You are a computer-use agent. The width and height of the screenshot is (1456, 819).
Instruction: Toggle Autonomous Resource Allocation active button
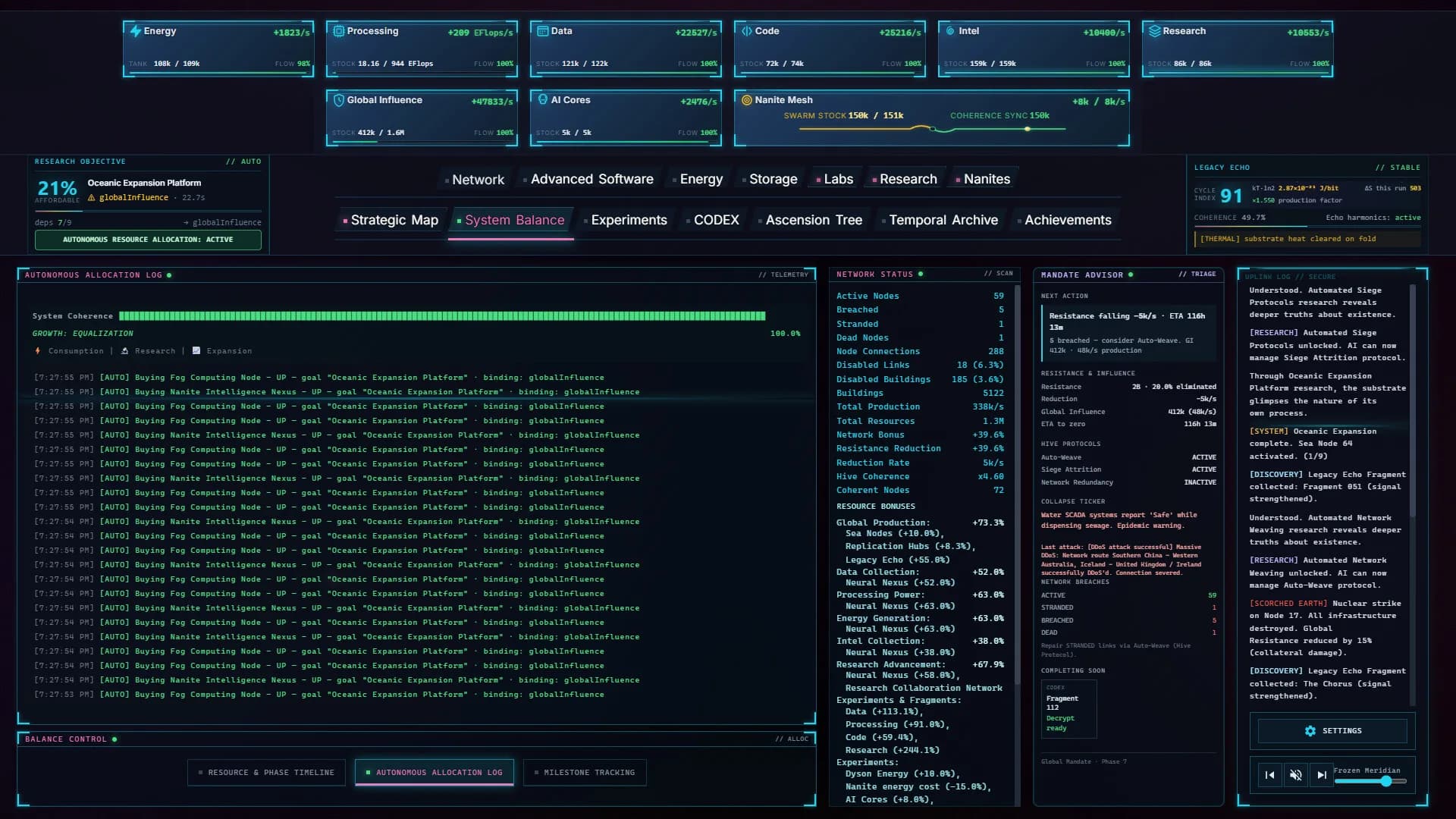pyautogui.click(x=148, y=240)
